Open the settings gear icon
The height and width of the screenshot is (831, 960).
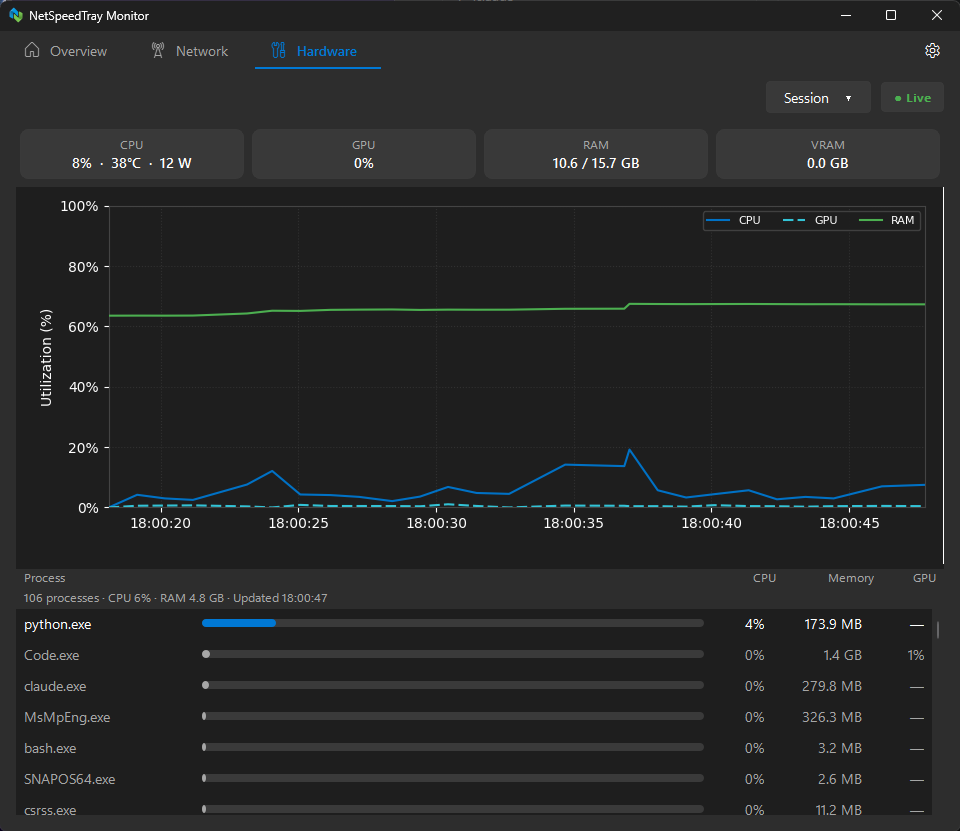(932, 51)
